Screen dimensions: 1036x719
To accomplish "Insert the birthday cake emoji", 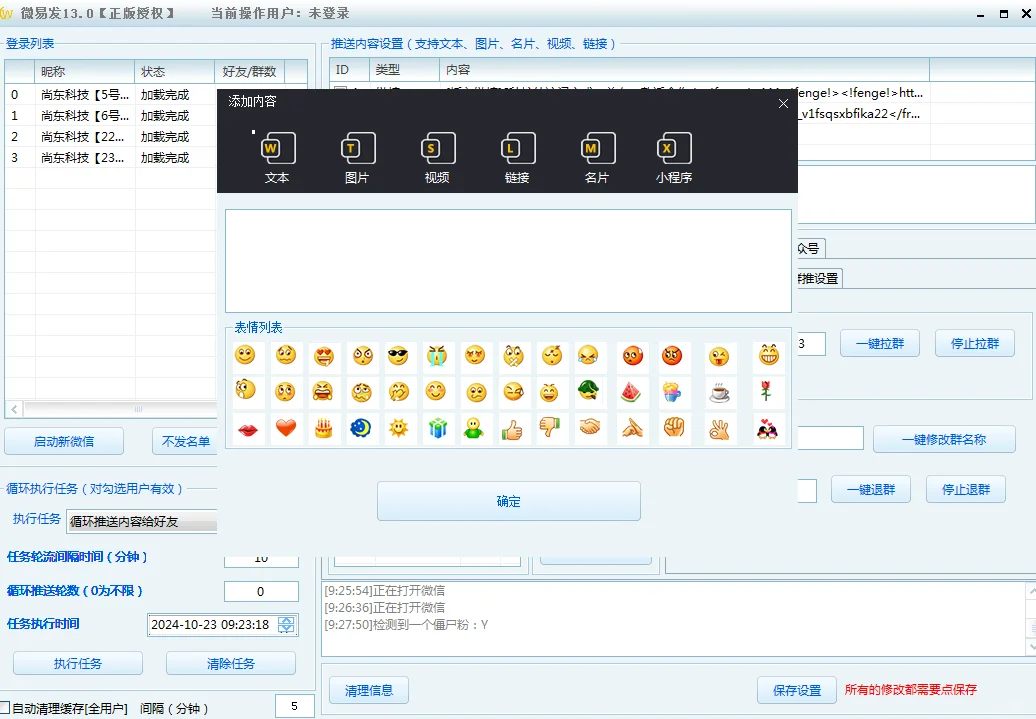I will (x=323, y=428).
